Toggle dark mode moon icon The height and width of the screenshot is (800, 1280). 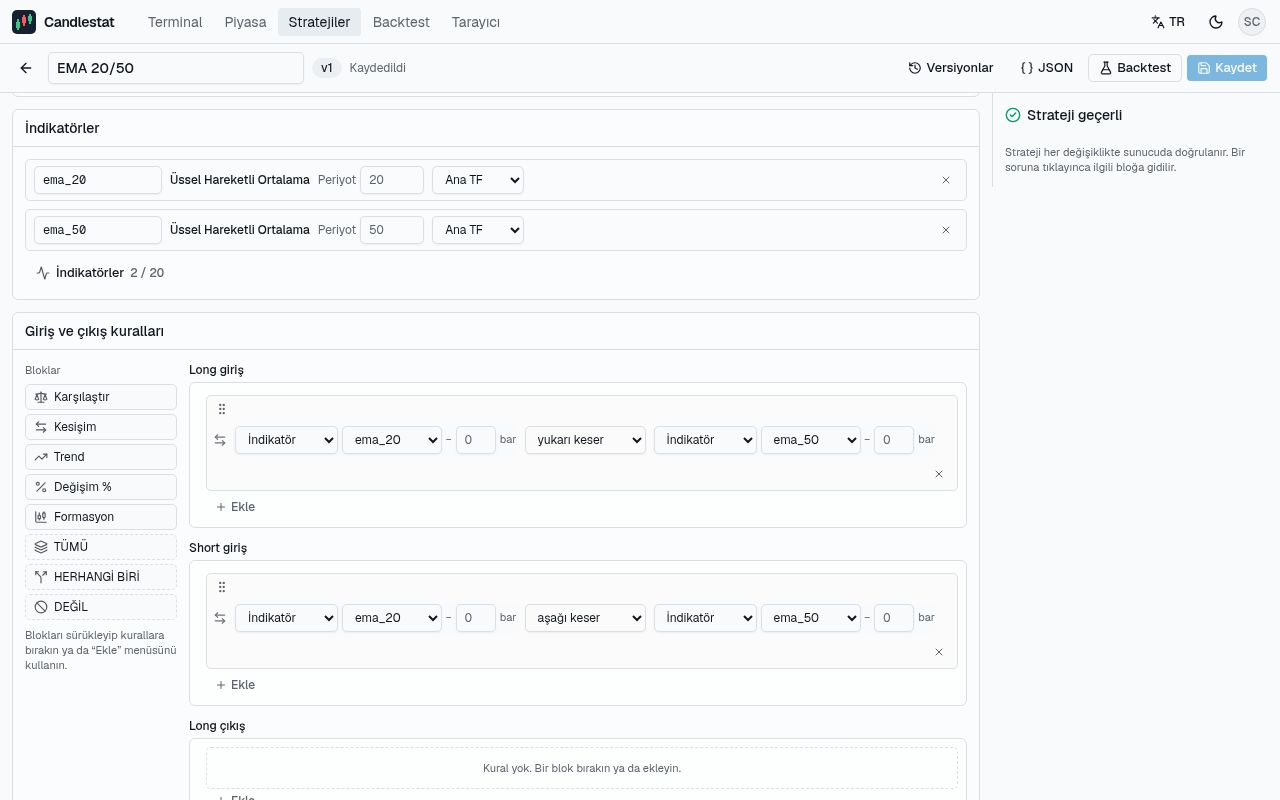1216,22
